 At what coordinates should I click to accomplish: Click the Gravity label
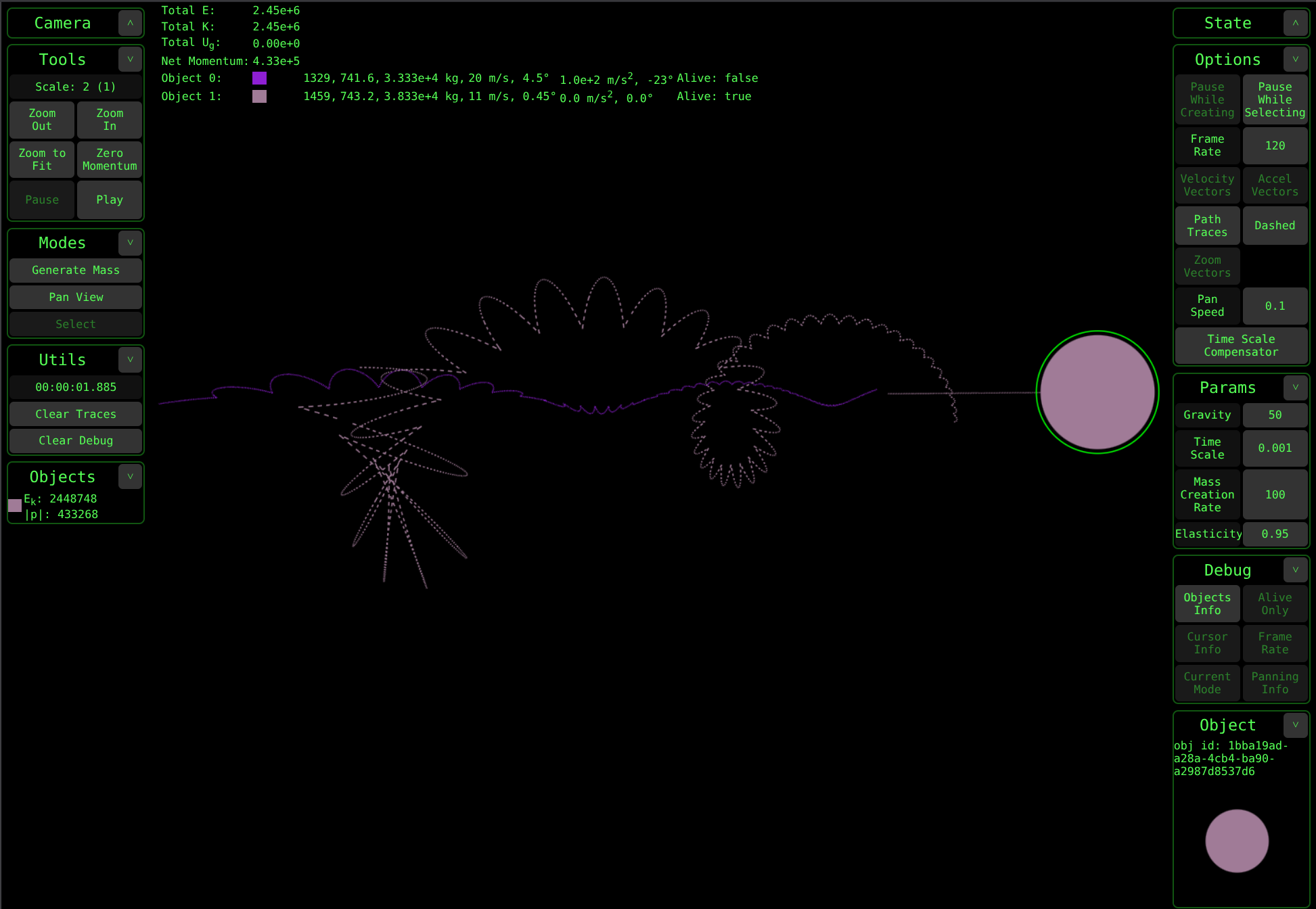1208,415
